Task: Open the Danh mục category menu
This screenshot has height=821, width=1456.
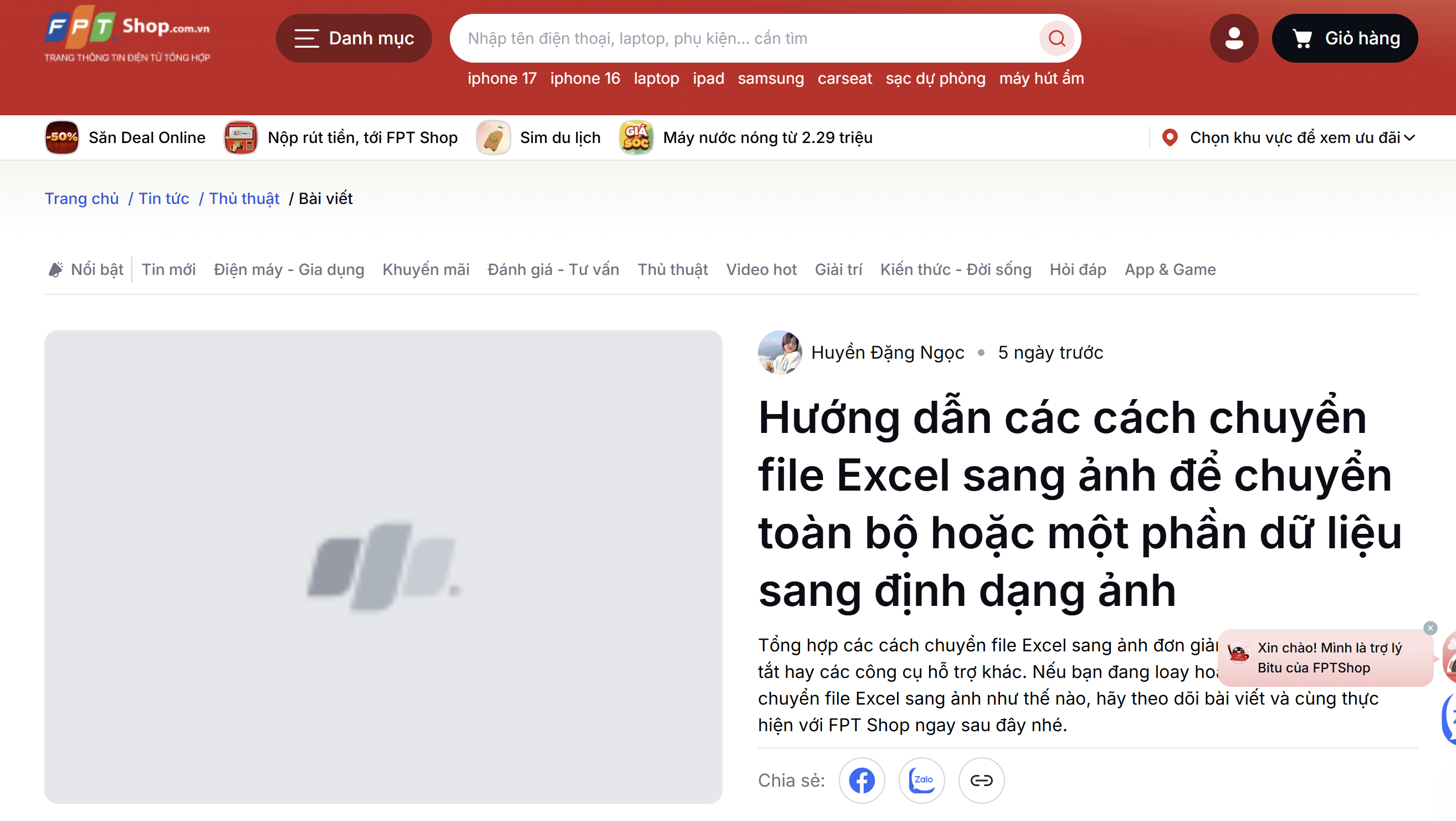Action: point(354,38)
